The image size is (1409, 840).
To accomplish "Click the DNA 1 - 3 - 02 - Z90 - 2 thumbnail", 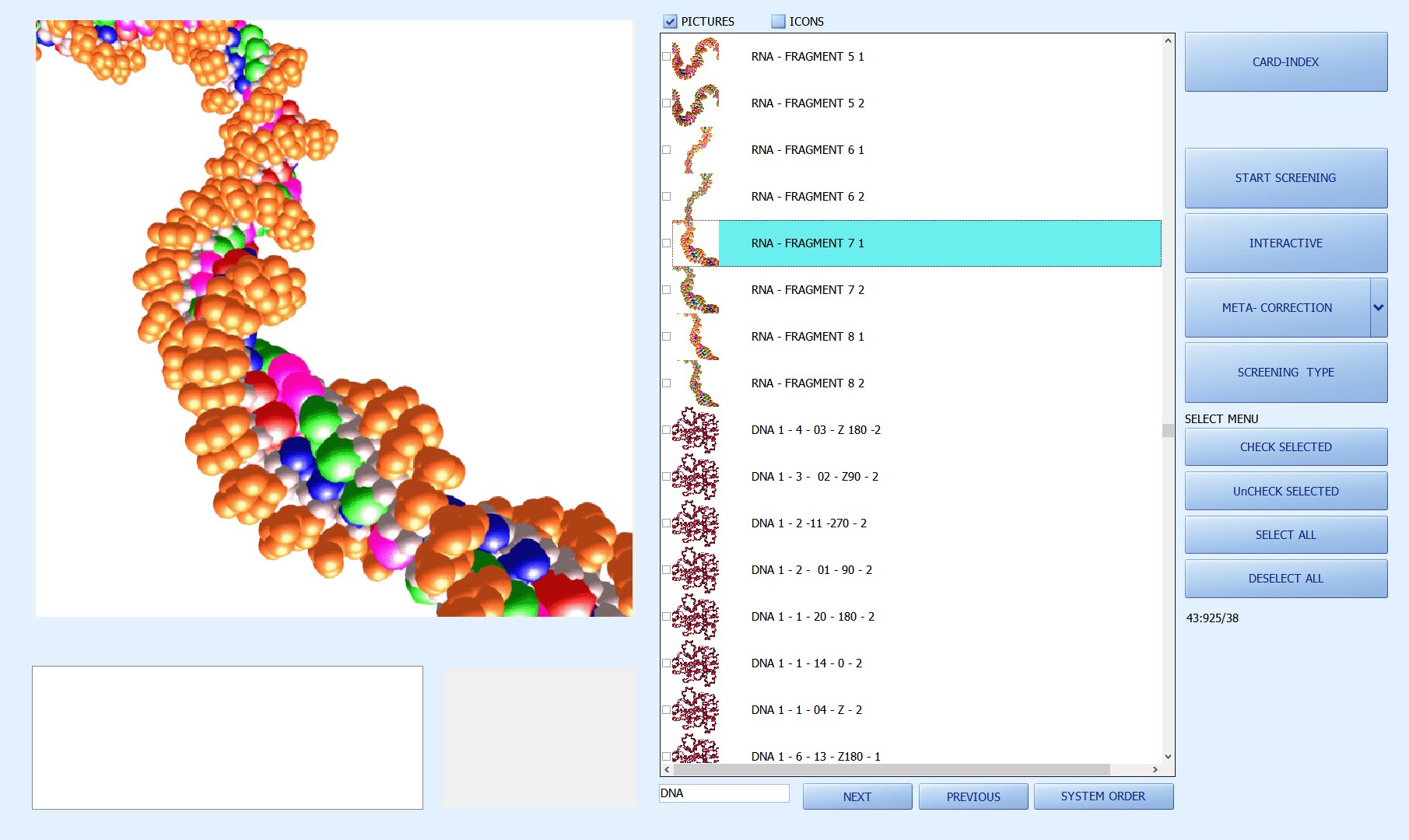I will (x=696, y=477).
